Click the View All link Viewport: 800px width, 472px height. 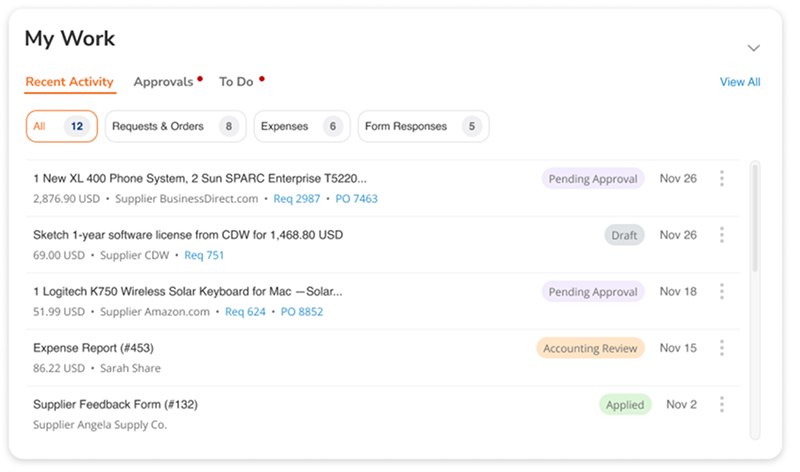click(x=740, y=82)
